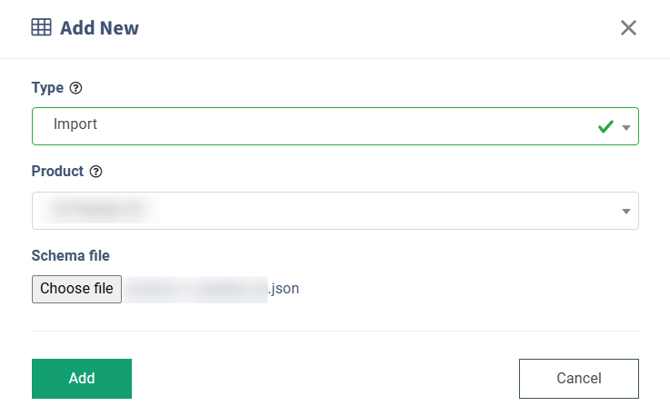Click the Import value text

click(75, 125)
